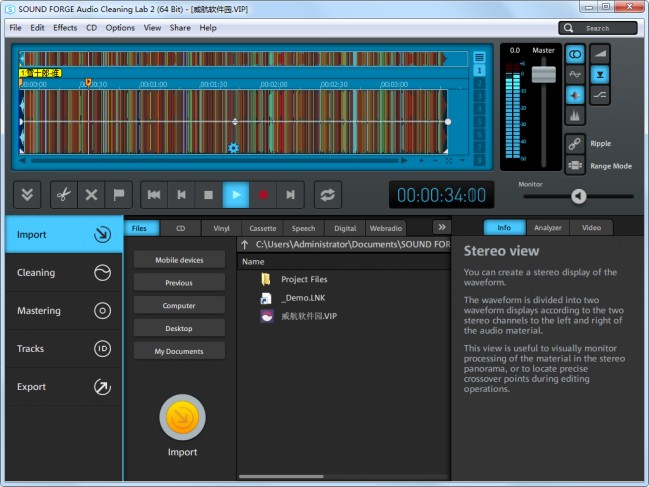Switch to the Speech tab
The image size is (649, 487).
[303, 228]
